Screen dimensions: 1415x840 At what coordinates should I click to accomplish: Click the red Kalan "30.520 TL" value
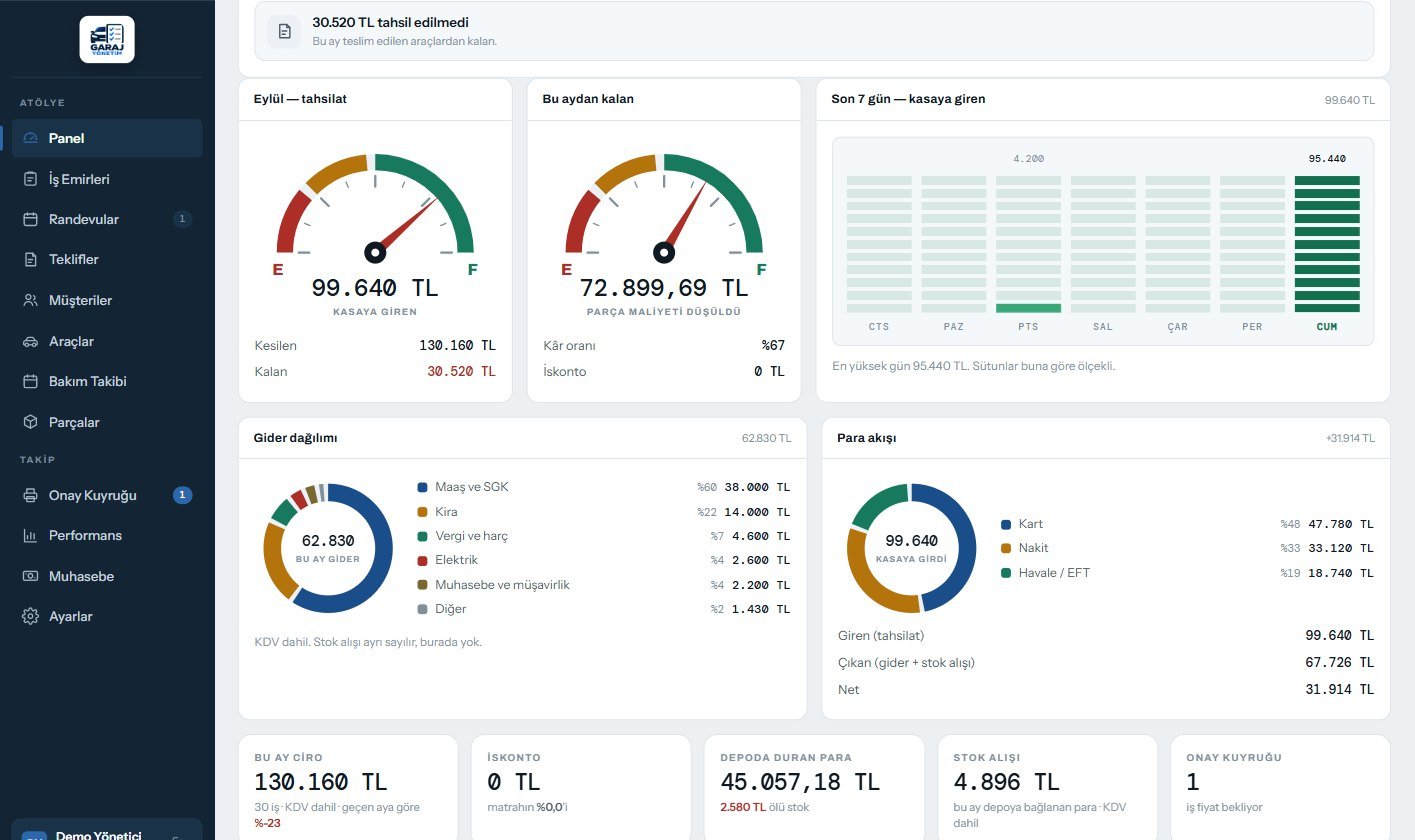(x=461, y=371)
